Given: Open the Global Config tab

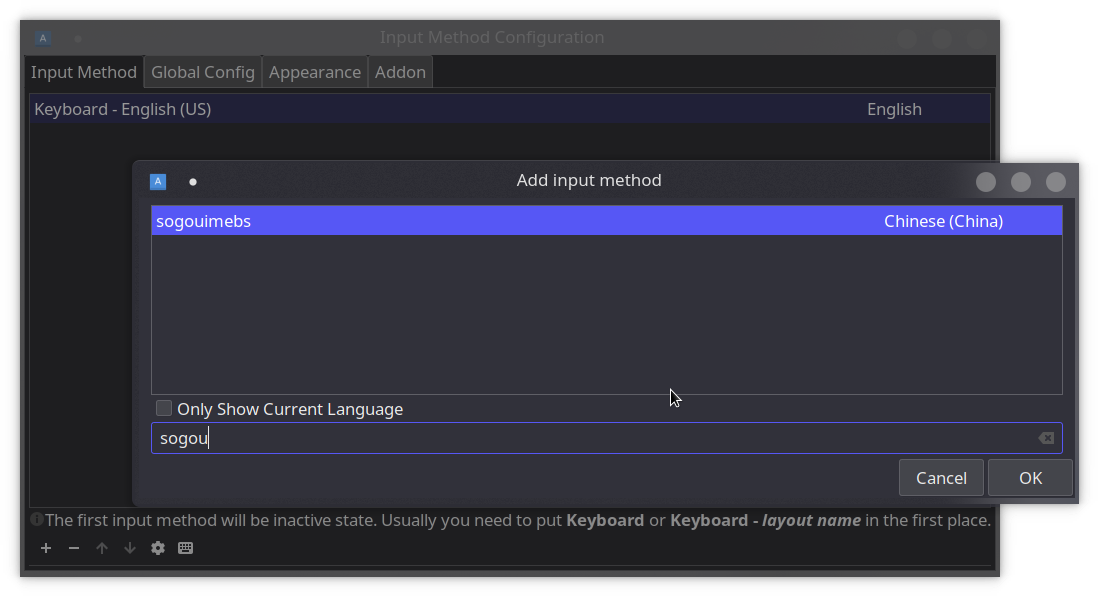Looking at the screenshot, I should pos(203,72).
